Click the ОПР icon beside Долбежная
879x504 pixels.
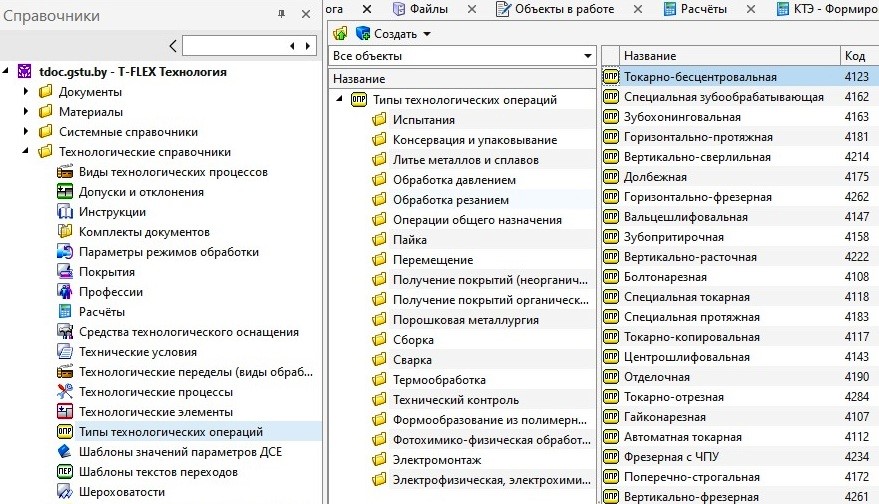(x=610, y=177)
